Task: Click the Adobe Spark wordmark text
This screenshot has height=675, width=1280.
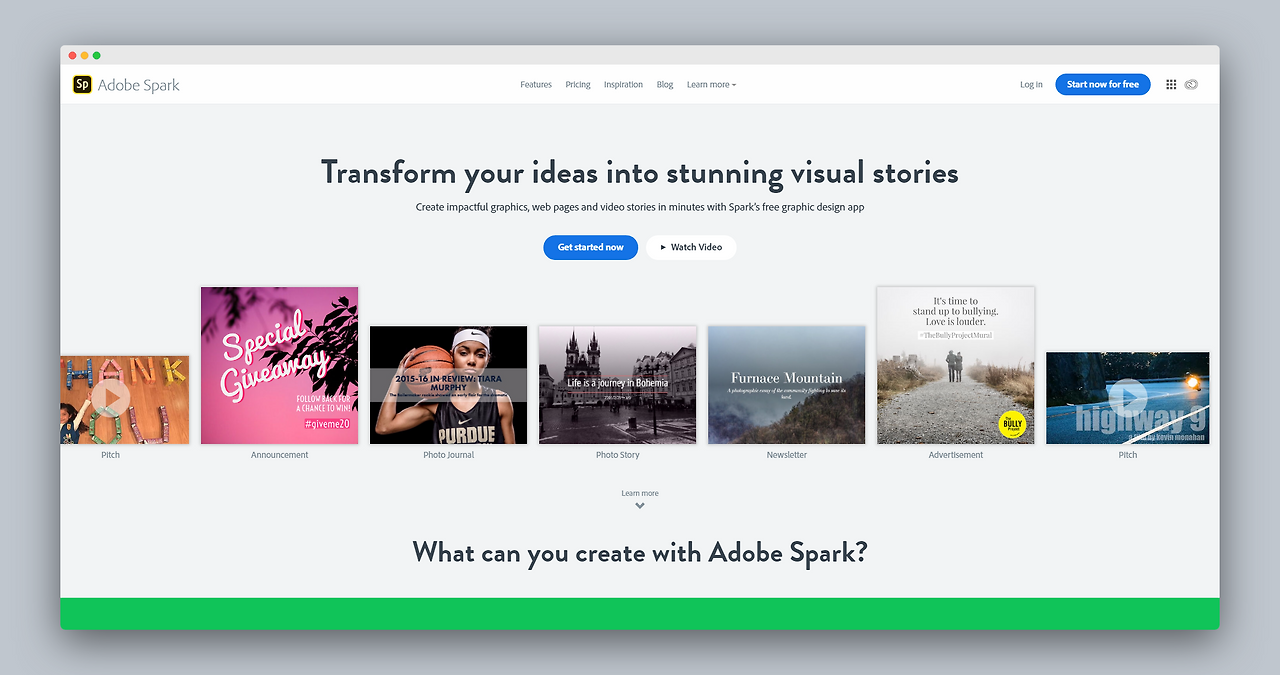Action: (x=139, y=85)
